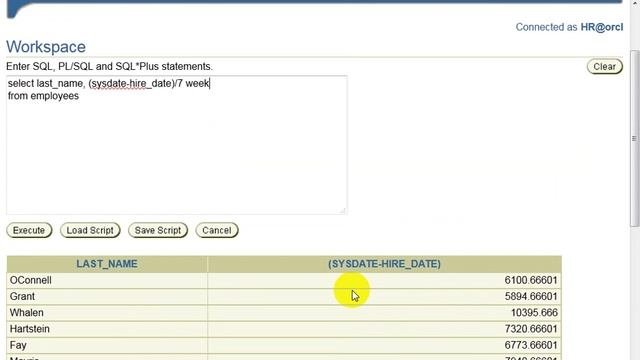Select the value 7320.66601
Image resolution: width=640 pixels, height=360 pixels.
tap(531, 329)
